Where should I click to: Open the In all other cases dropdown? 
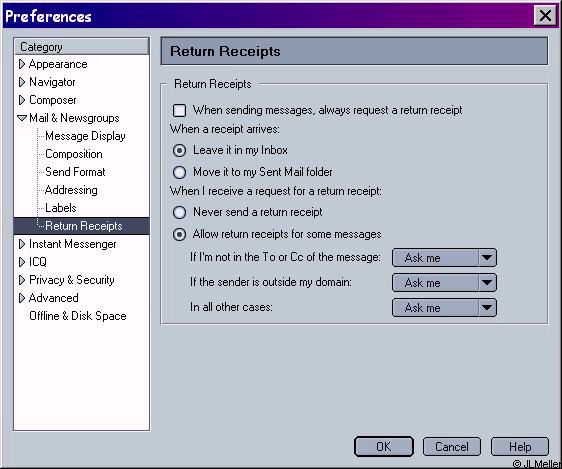click(x=444, y=308)
